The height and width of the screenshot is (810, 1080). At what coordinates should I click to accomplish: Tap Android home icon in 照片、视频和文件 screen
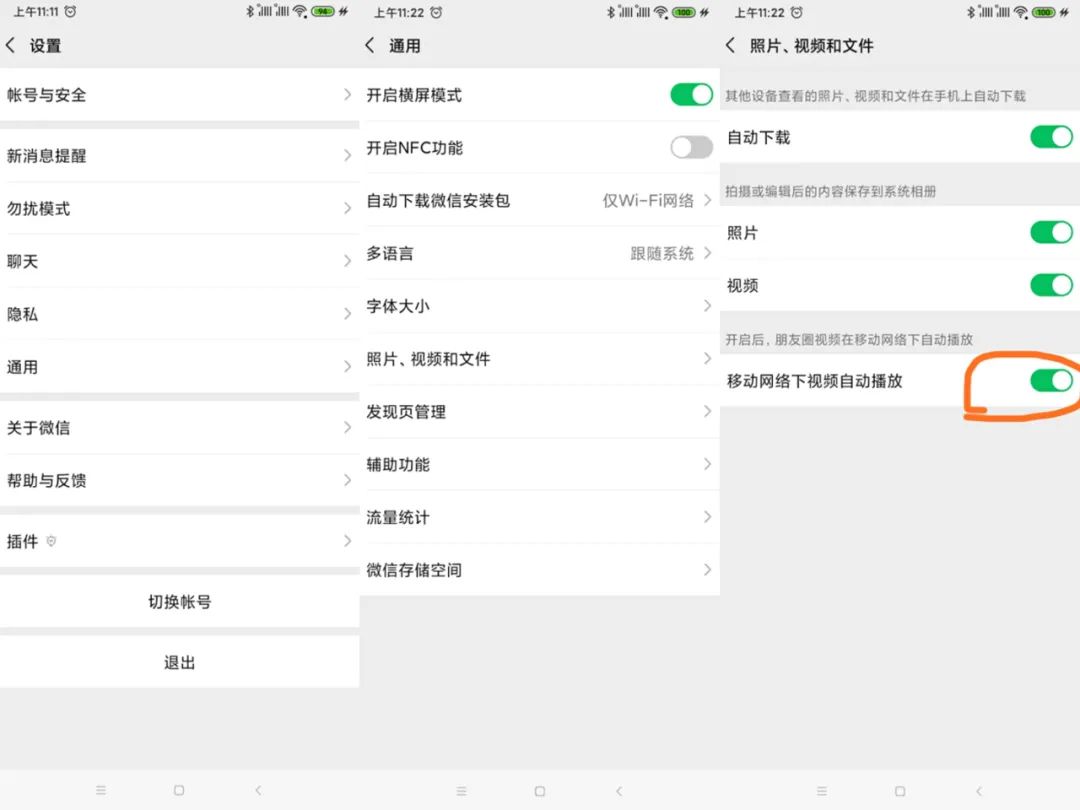[x=900, y=791]
